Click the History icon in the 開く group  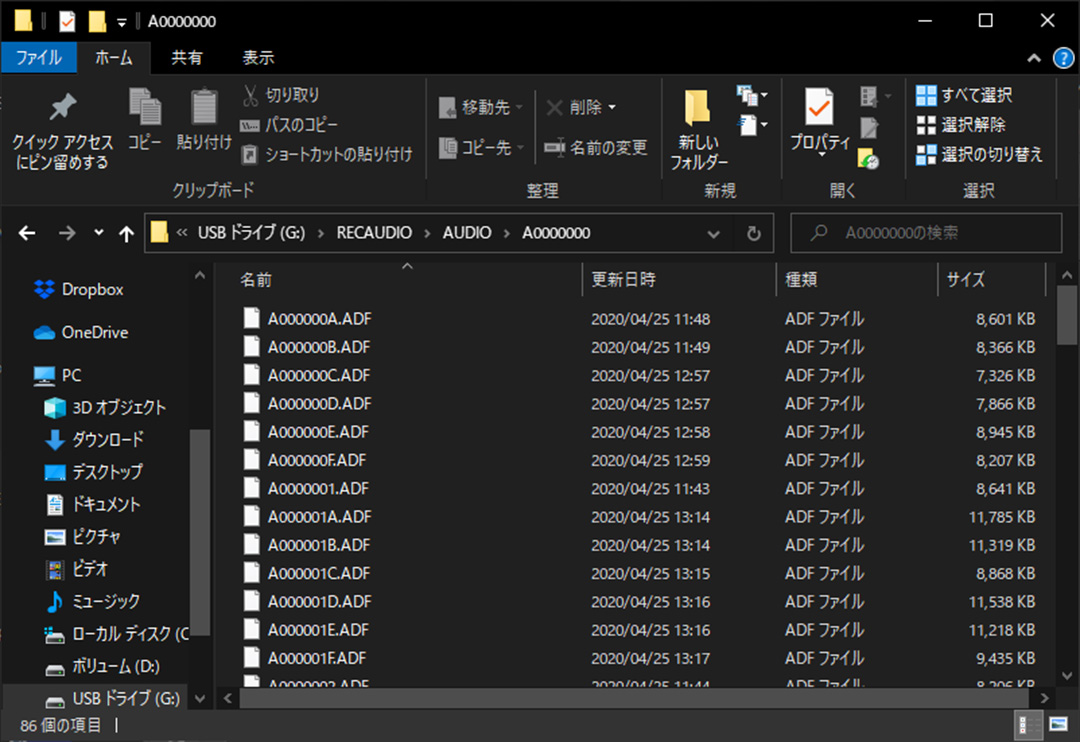pos(869,159)
